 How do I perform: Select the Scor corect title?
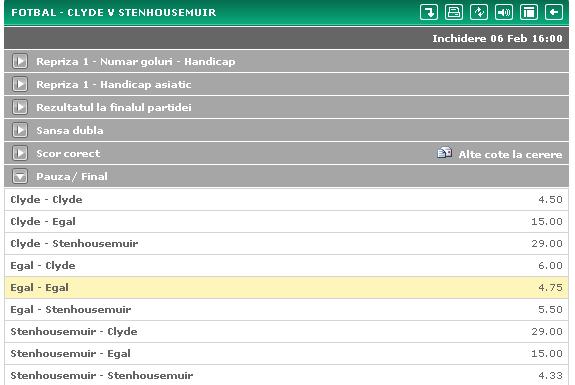(x=68, y=153)
